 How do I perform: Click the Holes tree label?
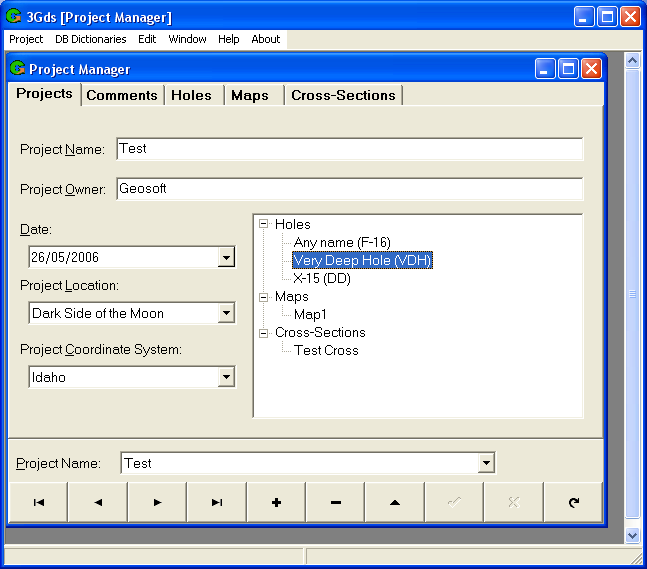[x=293, y=224]
